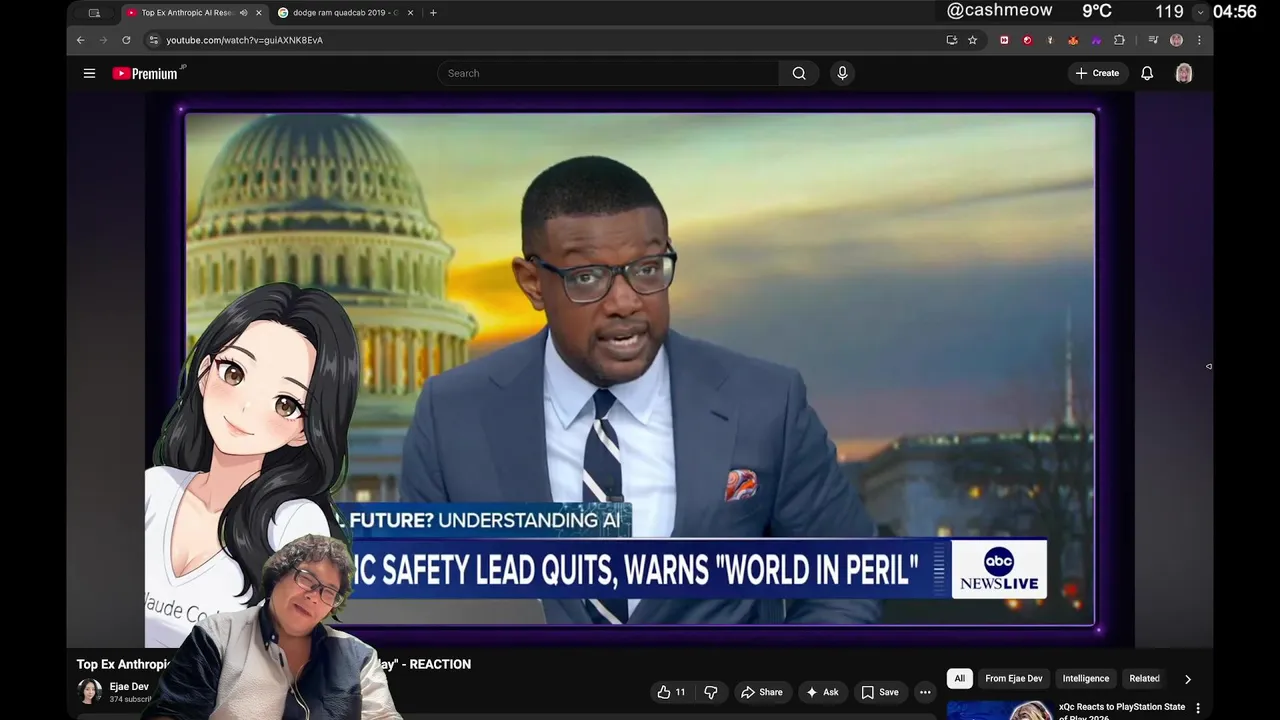
Task: Save the video to a playlist
Action: point(880,692)
